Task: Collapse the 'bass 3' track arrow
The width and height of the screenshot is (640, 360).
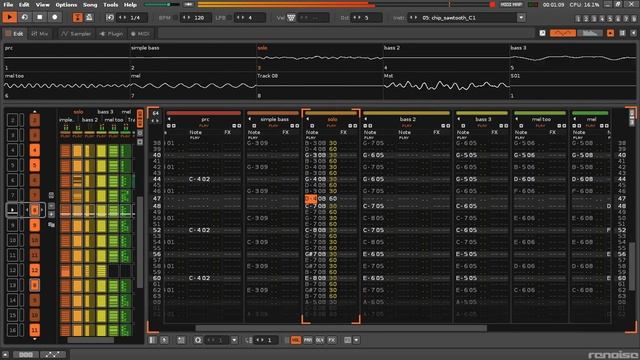Action: [458, 119]
